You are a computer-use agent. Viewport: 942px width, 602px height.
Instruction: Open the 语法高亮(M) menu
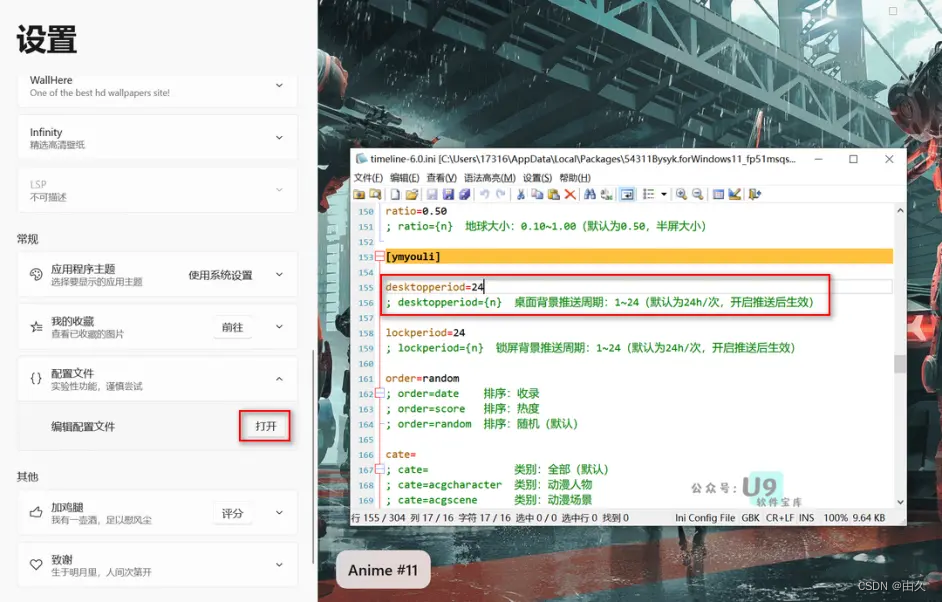[x=490, y=178]
